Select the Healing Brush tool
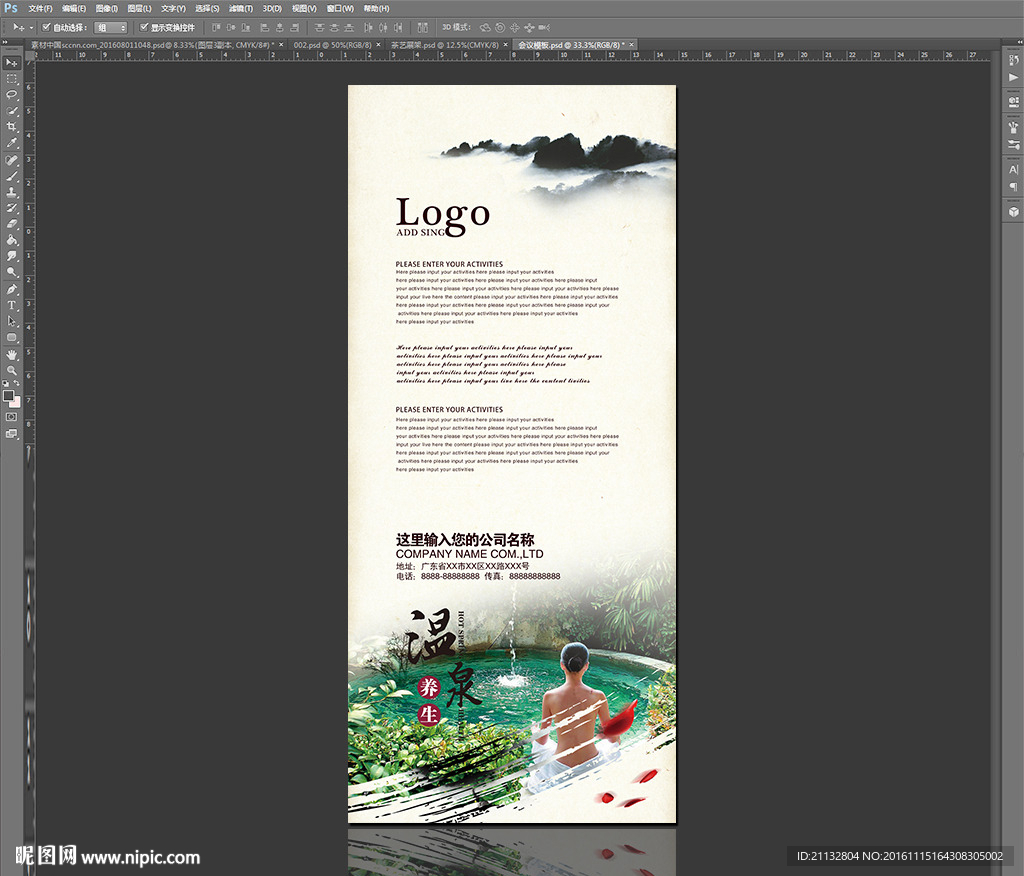Image resolution: width=1024 pixels, height=876 pixels. [12, 160]
